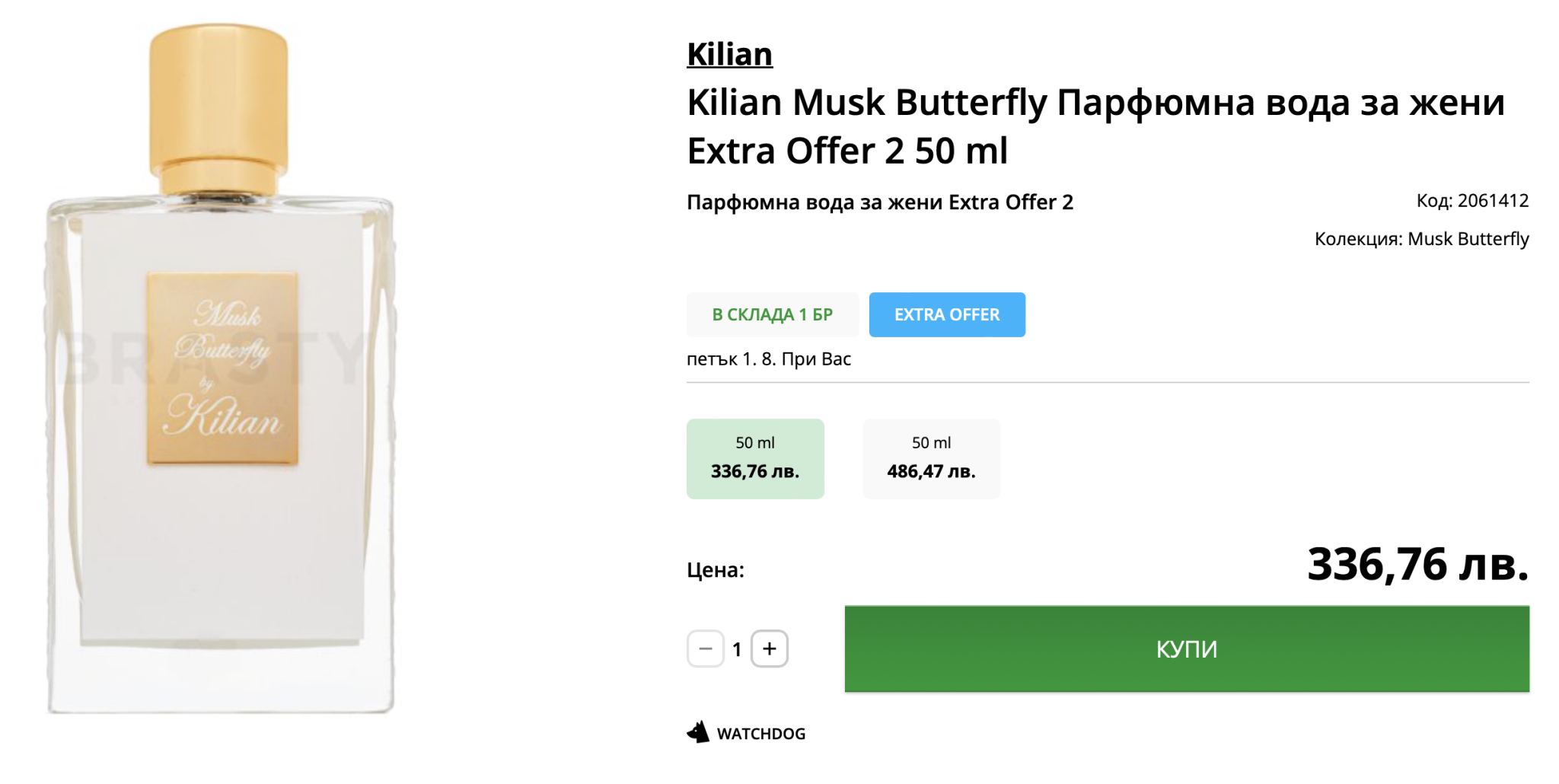Select the 50 ml 336,76 лв. variant

[755, 459]
